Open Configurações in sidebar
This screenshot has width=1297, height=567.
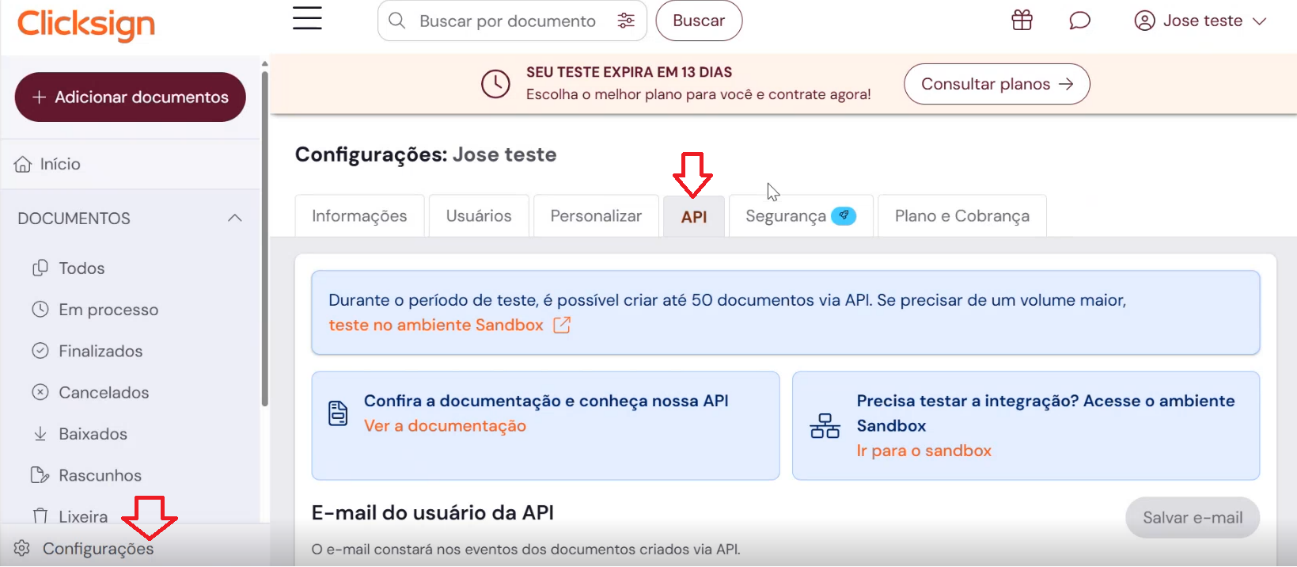[98, 548]
